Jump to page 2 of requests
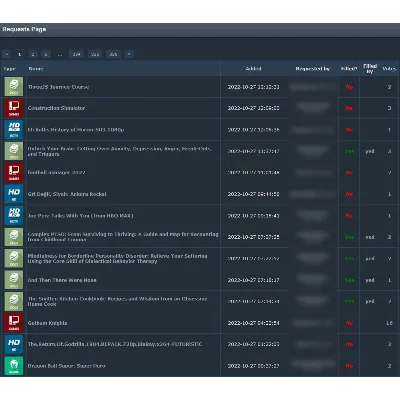The height and width of the screenshot is (400, 400). [x=33, y=54]
